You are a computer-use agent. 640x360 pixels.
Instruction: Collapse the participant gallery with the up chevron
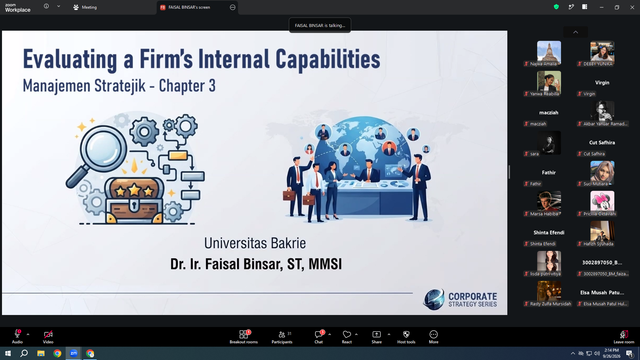click(x=576, y=32)
